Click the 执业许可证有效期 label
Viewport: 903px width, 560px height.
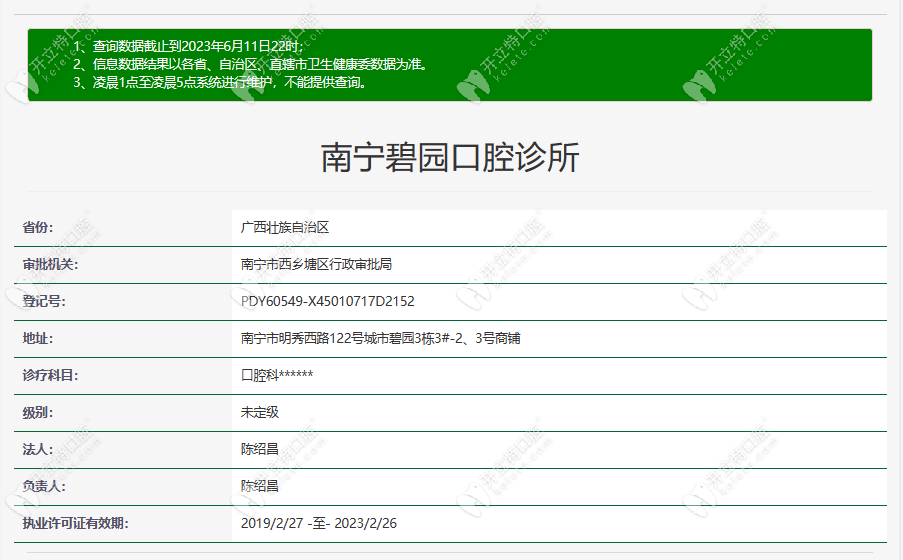tap(75, 523)
